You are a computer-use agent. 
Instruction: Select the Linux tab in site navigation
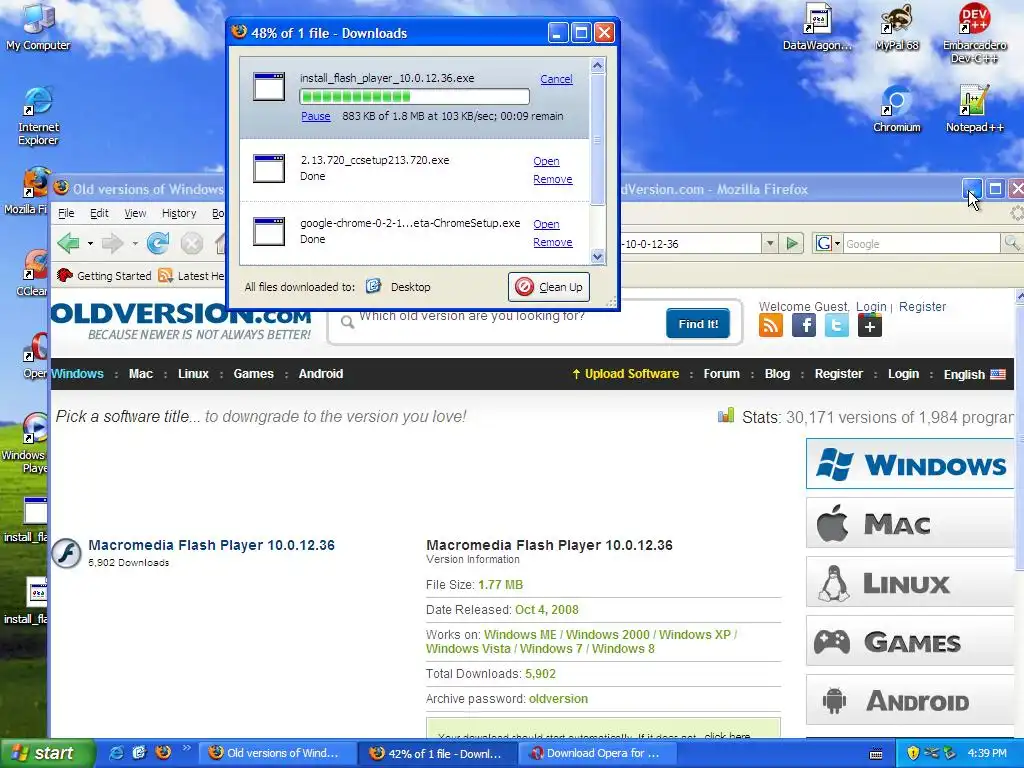[193, 374]
